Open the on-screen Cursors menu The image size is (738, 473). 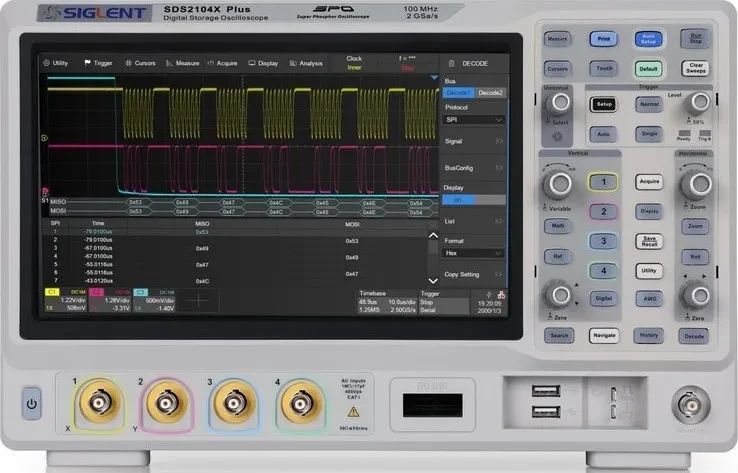coord(140,63)
